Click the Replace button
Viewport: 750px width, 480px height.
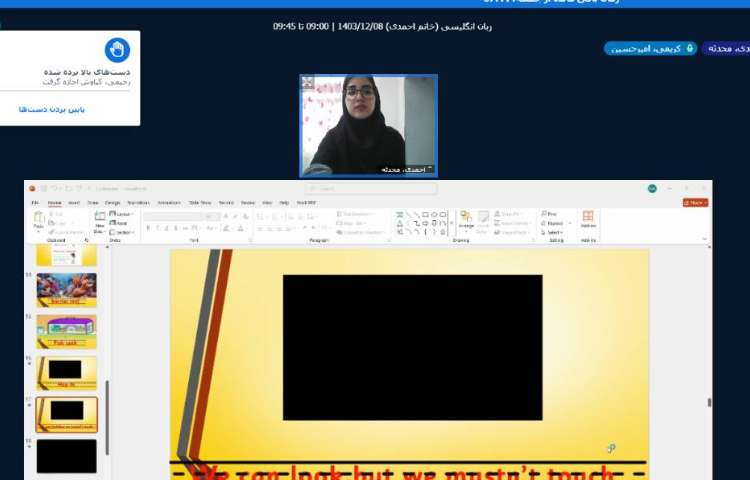tap(551, 223)
